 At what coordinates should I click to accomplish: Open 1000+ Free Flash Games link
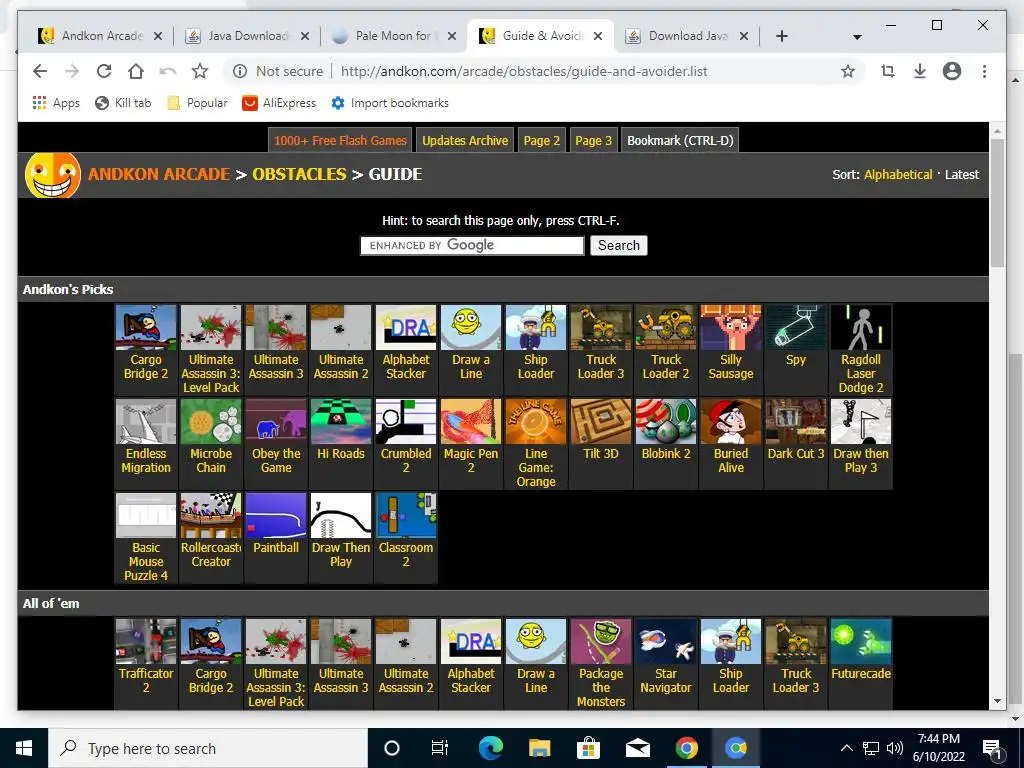tap(340, 140)
